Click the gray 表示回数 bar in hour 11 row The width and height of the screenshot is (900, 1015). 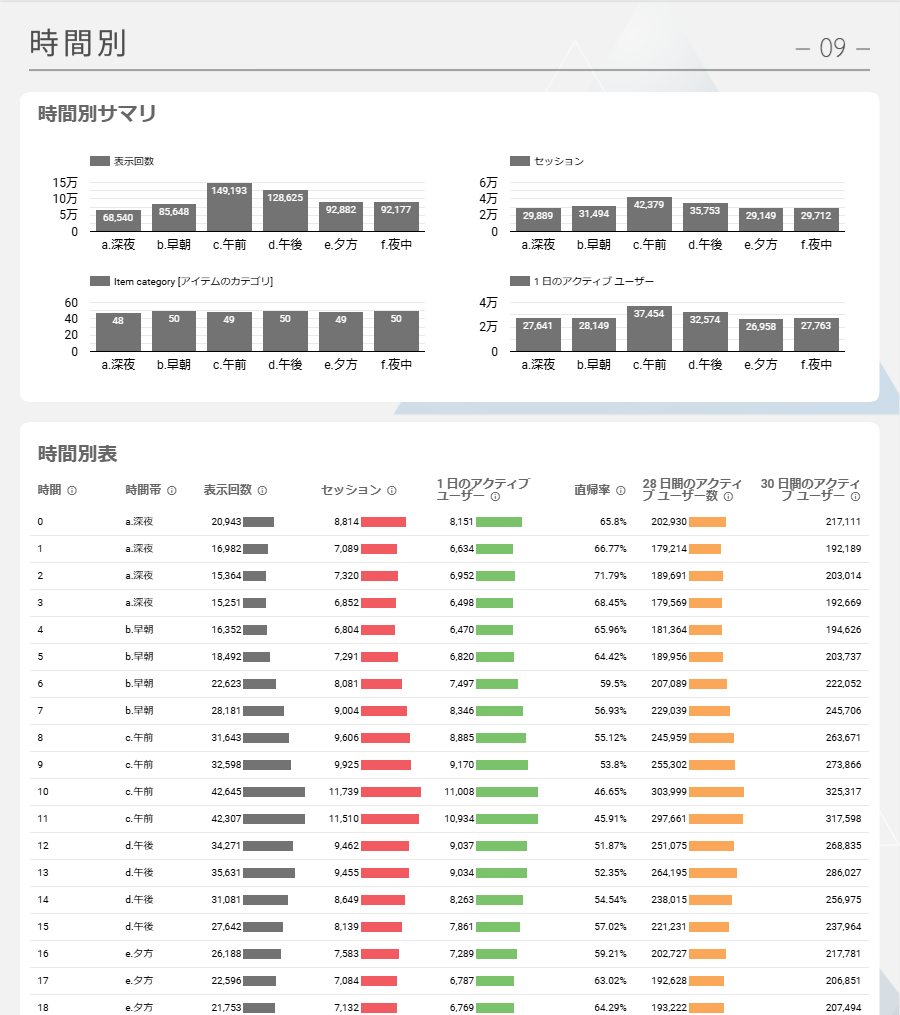point(274,819)
